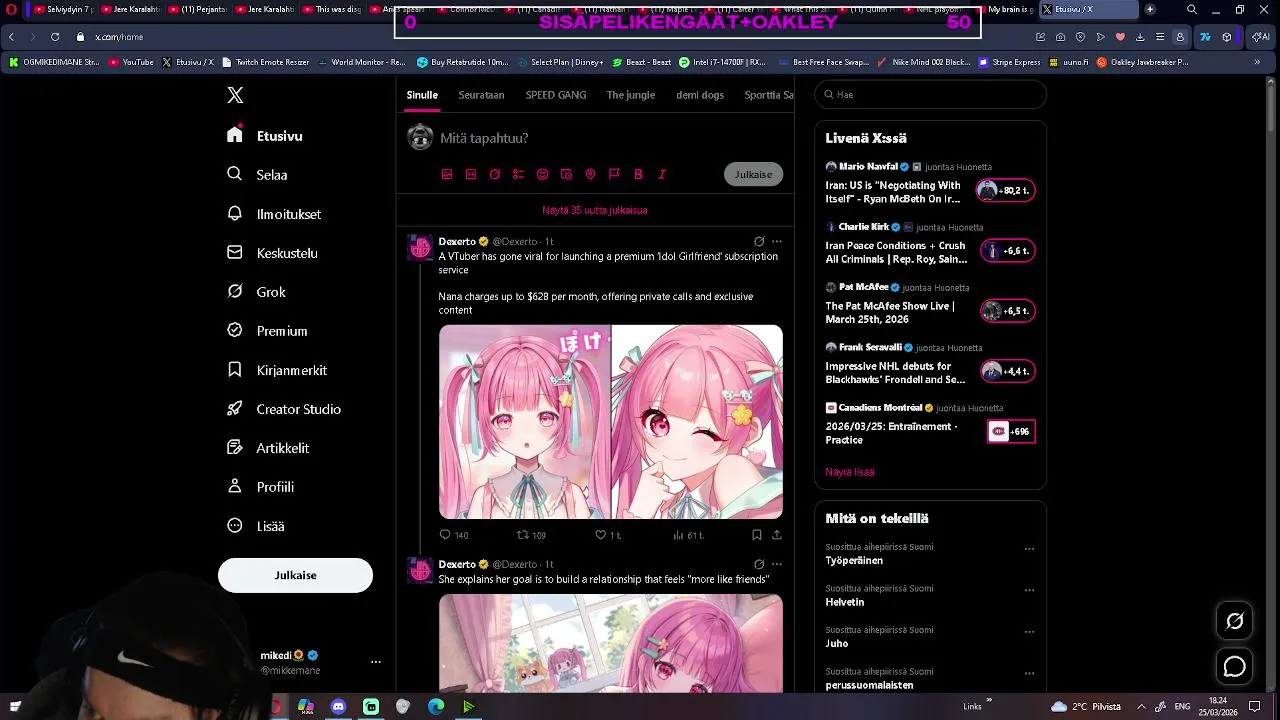Reload the browser page
Viewport: 1280px width, 720px height.
[x=54, y=37]
